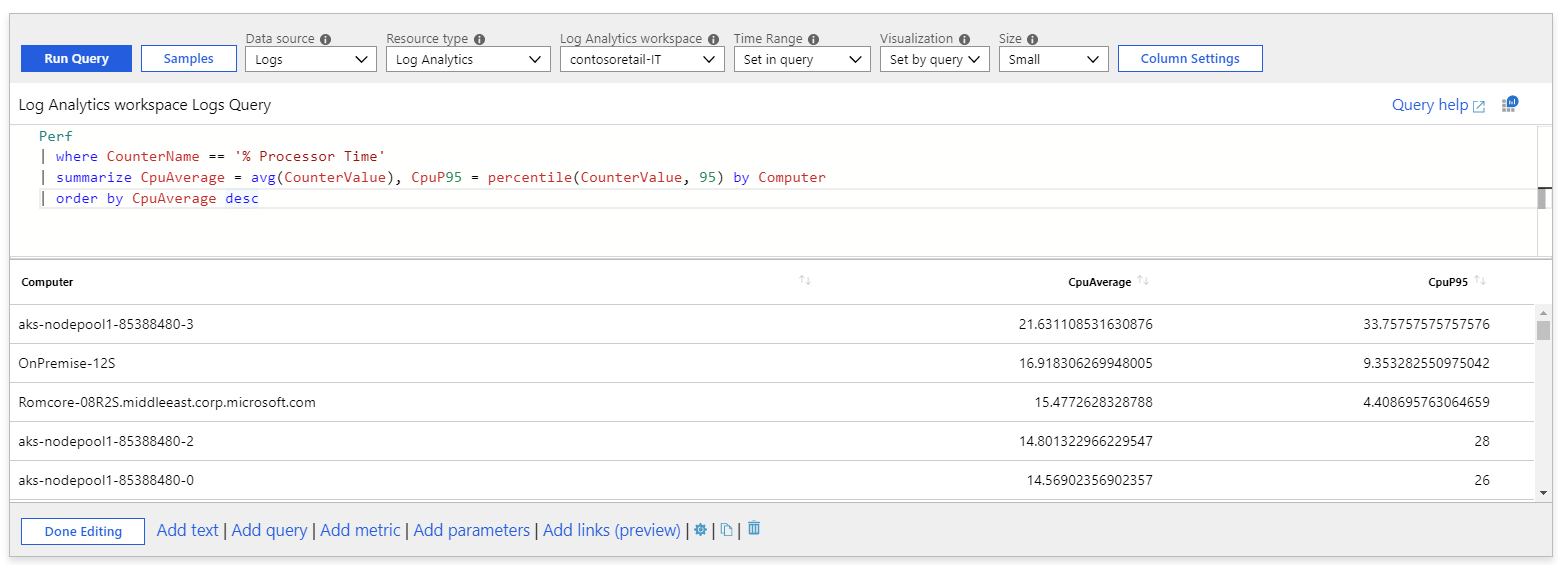This screenshot has width=1559, height=565.
Task: Click results grid scroll-down arrow
Action: (1543, 492)
